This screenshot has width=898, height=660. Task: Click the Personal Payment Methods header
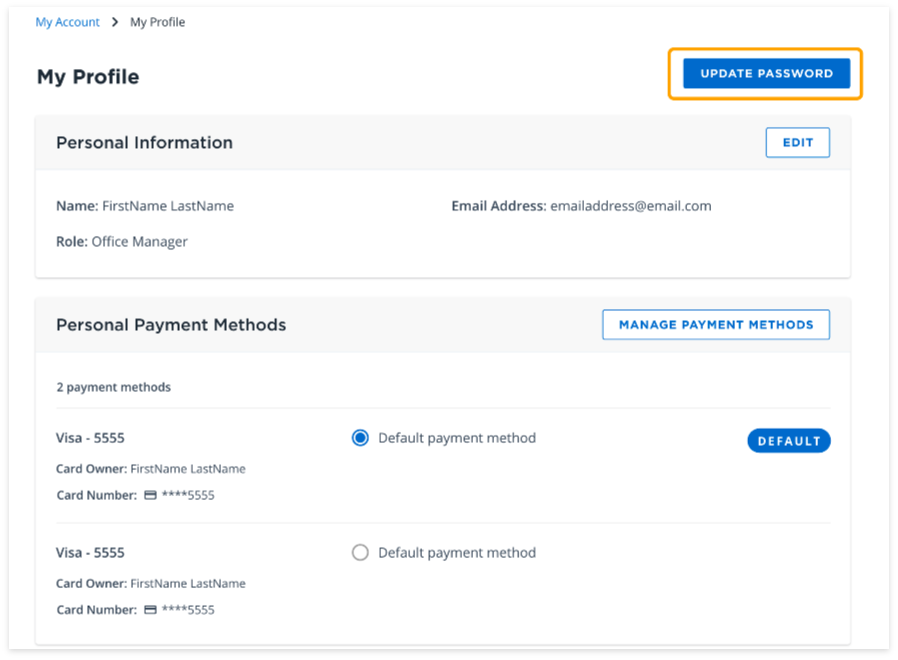point(171,325)
